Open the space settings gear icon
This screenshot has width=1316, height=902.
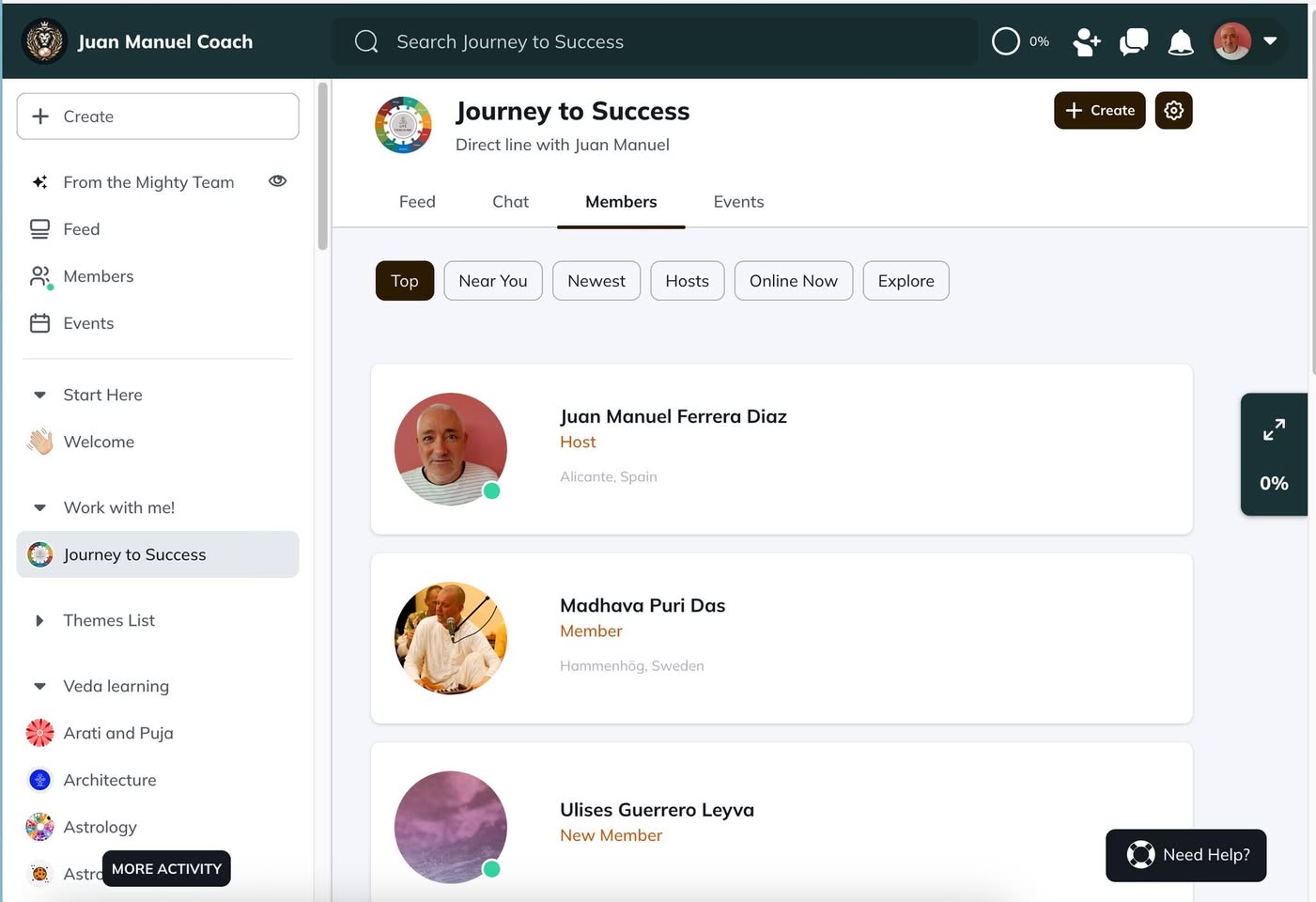coord(1173,111)
